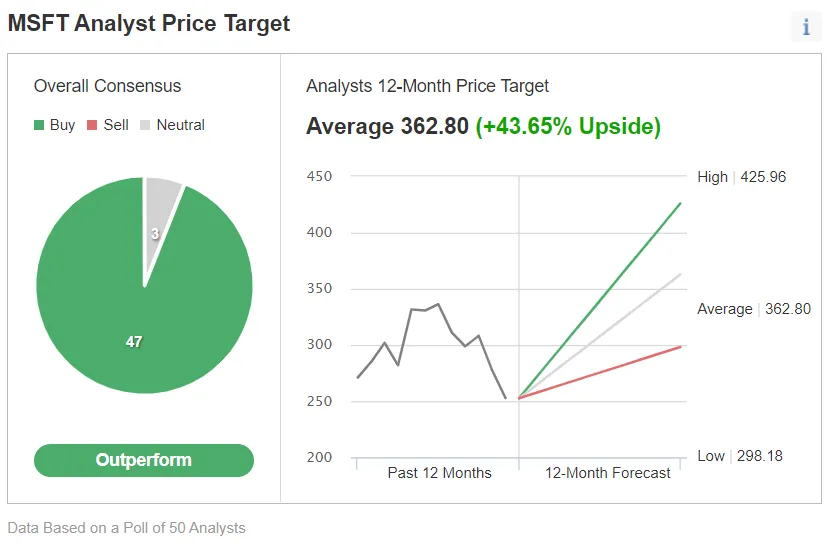Click the Overall Consensus heading
This screenshot has width=836, height=558.
coord(107,86)
